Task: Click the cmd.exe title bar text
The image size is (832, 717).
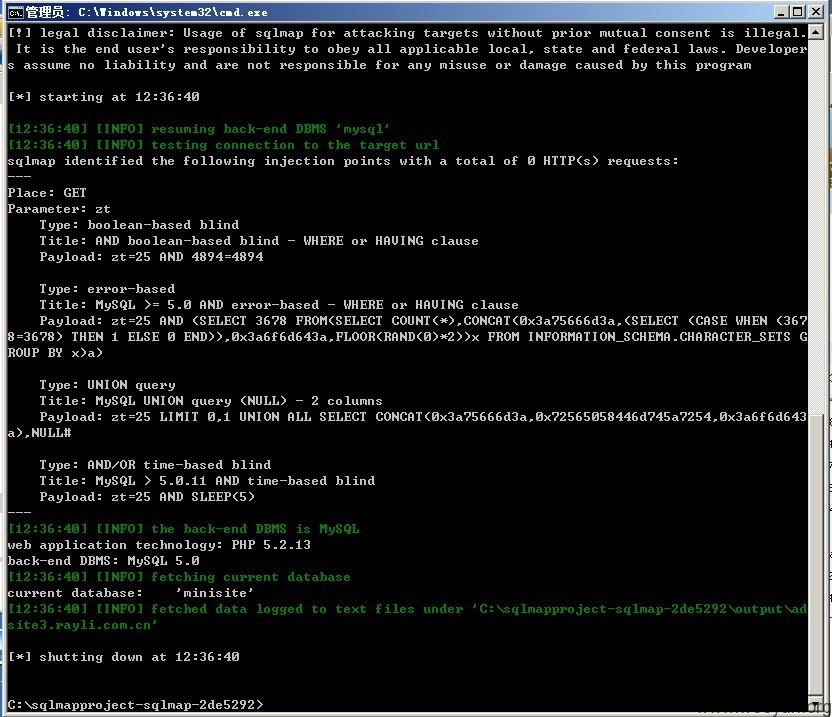Action: [x=146, y=12]
